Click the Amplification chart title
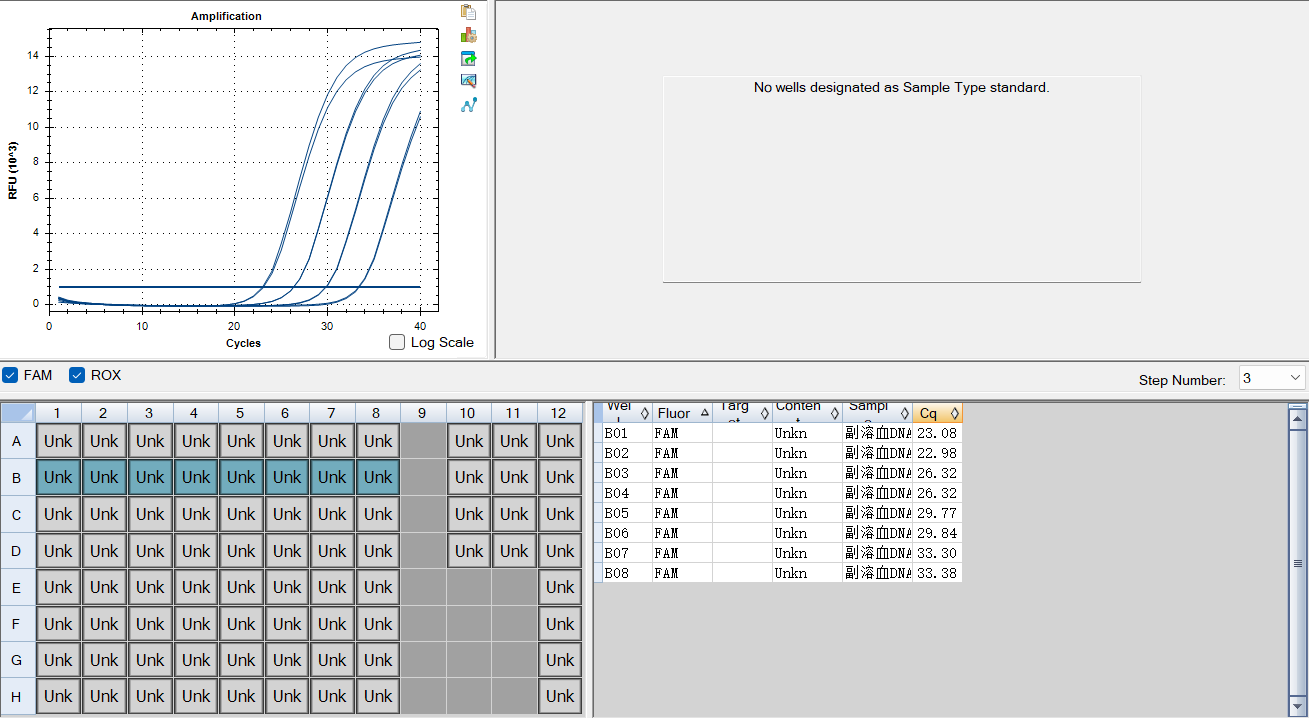Viewport: 1309px width, 718px height. click(x=226, y=16)
